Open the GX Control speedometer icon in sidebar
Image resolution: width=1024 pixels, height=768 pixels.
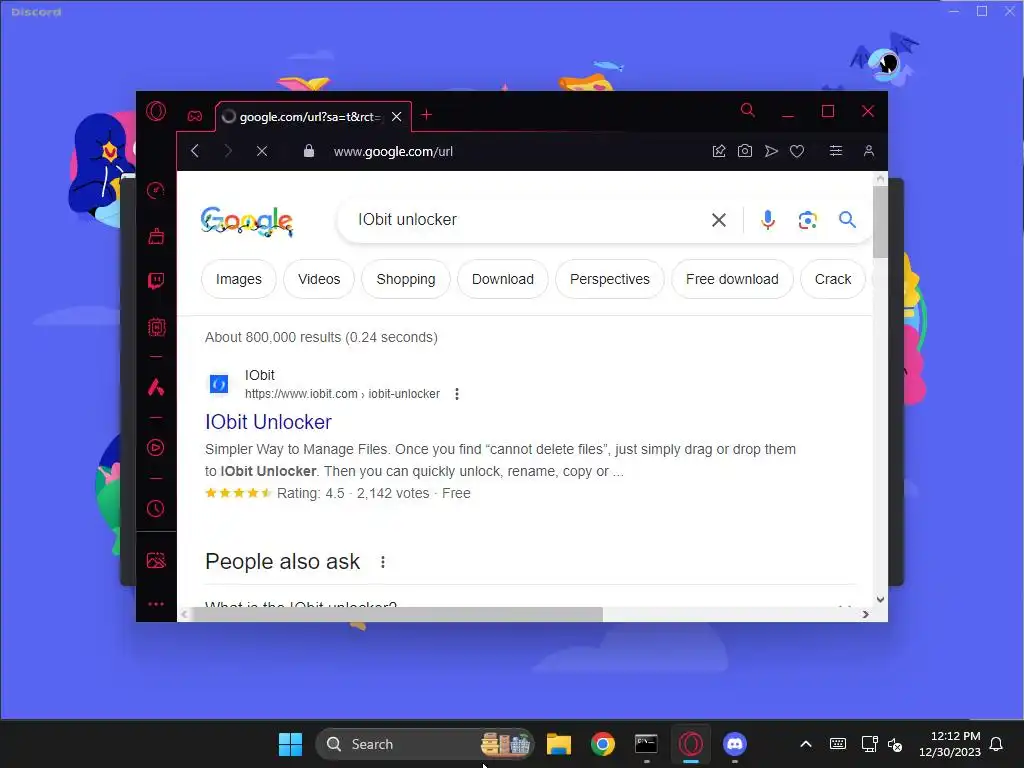click(x=156, y=191)
